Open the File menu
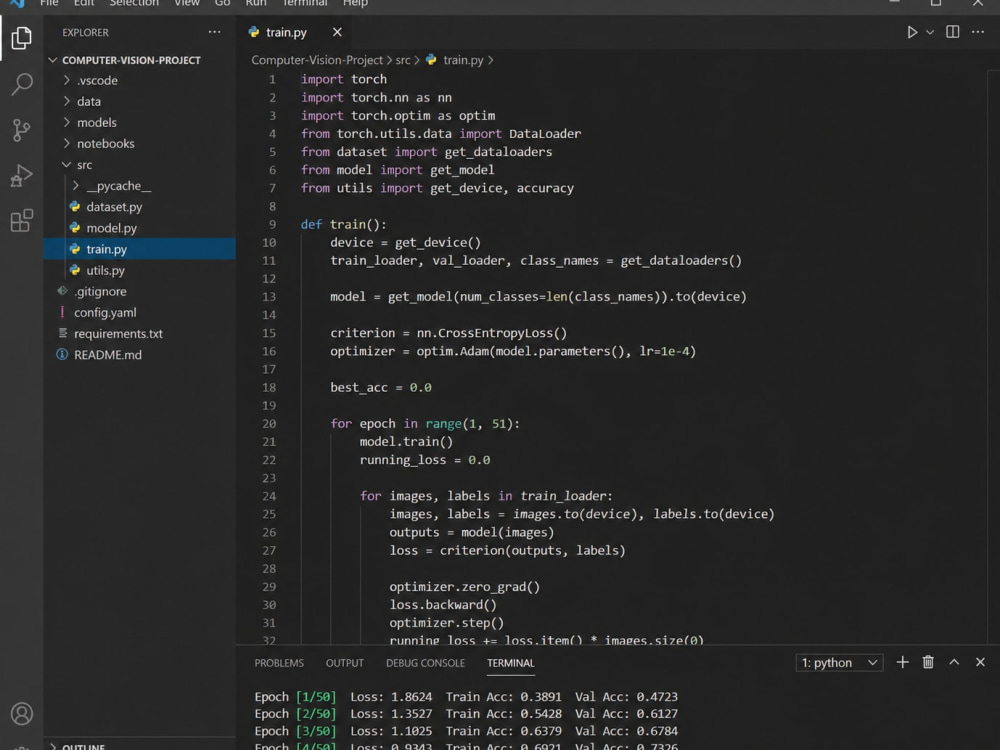Image resolution: width=1000 pixels, height=750 pixels. pos(48,3)
